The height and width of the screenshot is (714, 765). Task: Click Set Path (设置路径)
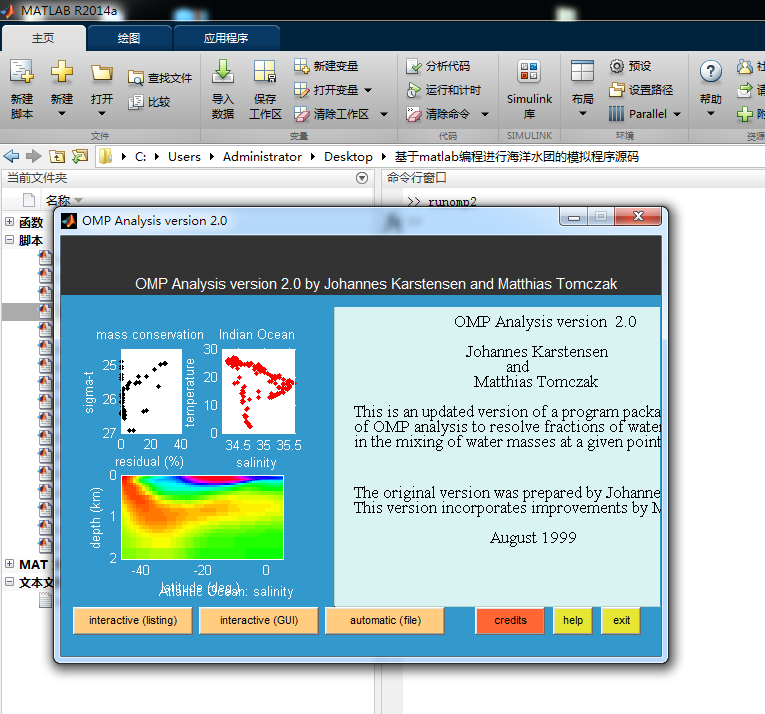(x=641, y=90)
